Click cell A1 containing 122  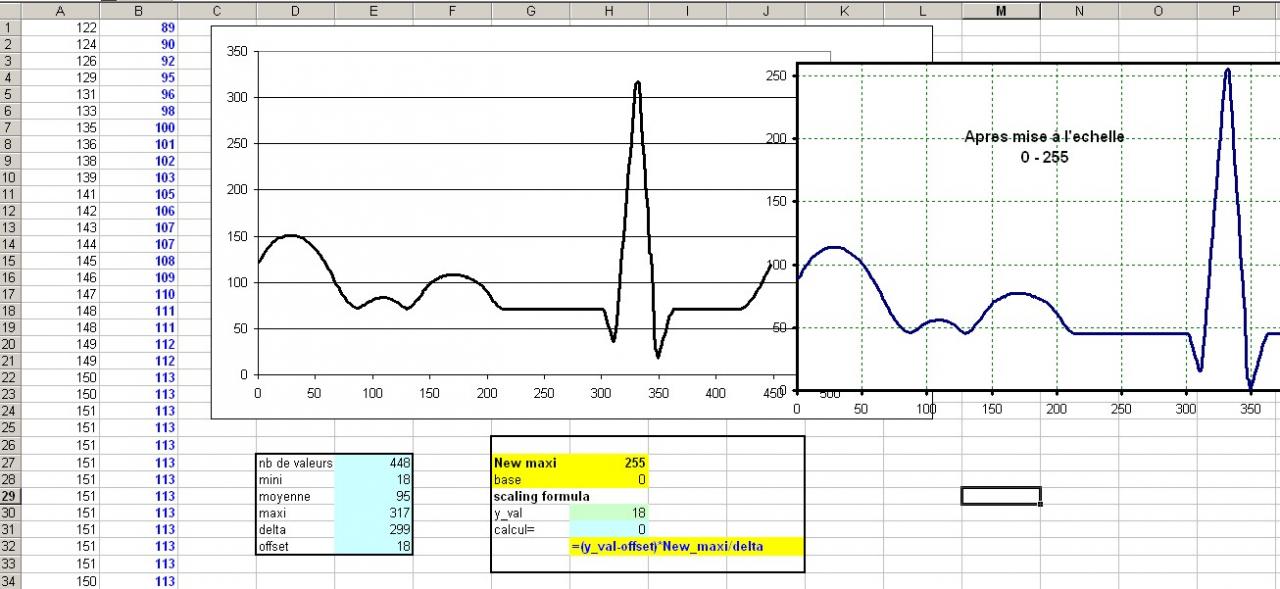(x=60, y=28)
